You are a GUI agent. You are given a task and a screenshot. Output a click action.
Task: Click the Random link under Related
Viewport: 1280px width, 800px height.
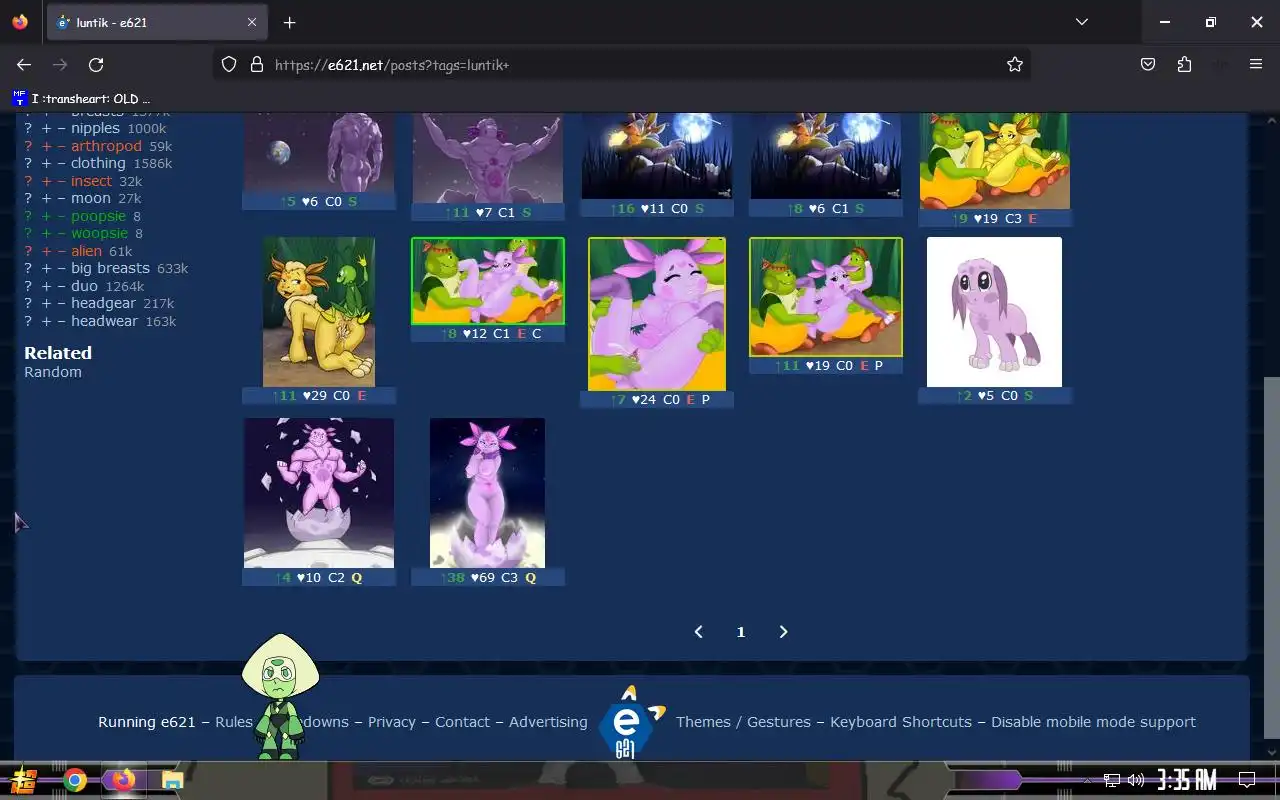pyautogui.click(x=53, y=372)
